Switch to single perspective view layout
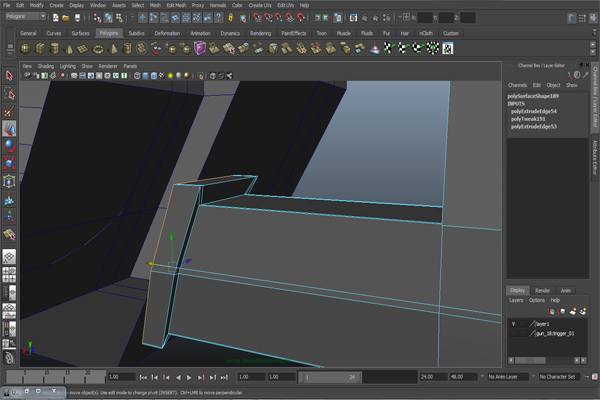Screen dimensions: 600x400 (9, 256)
